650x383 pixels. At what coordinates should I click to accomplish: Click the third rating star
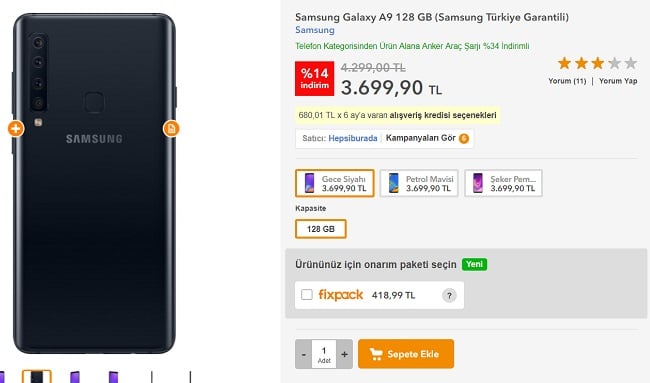(597, 63)
